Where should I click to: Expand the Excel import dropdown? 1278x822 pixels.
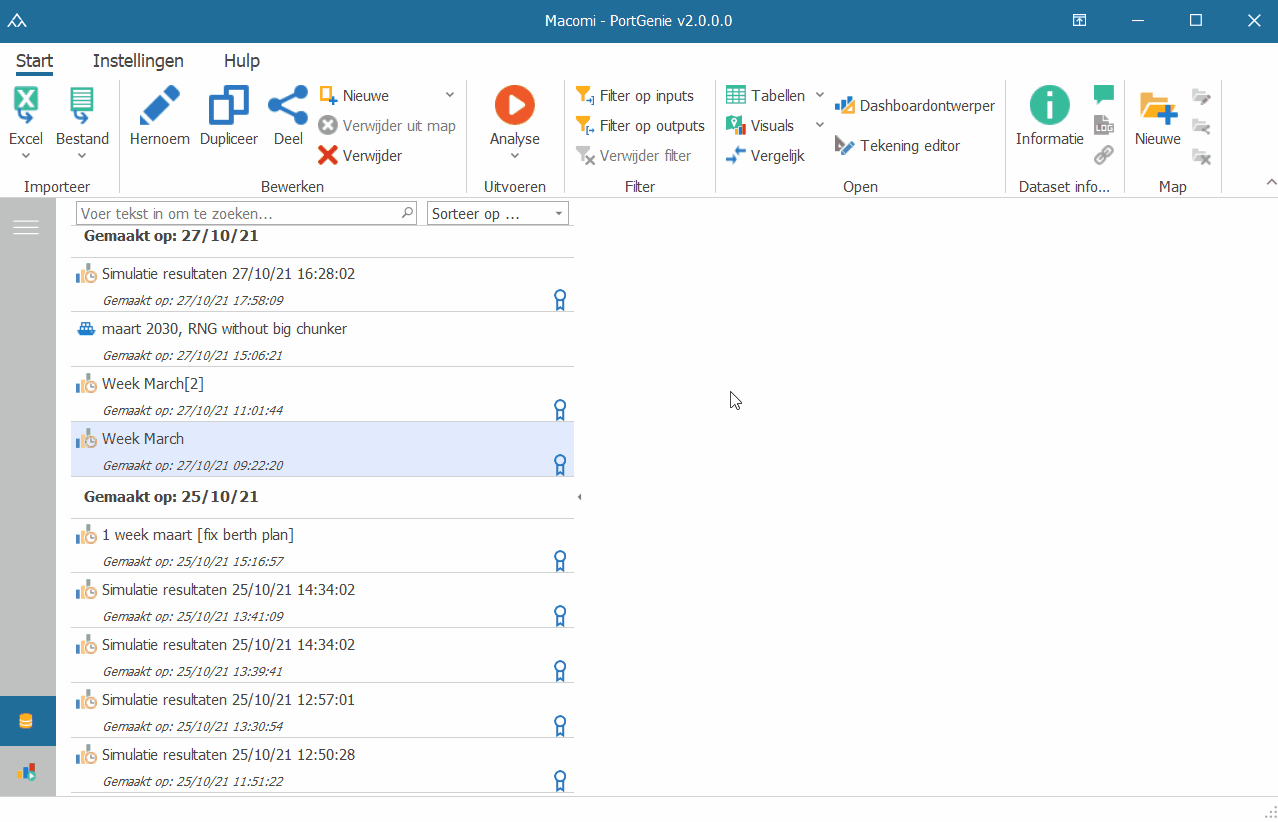coord(26,155)
